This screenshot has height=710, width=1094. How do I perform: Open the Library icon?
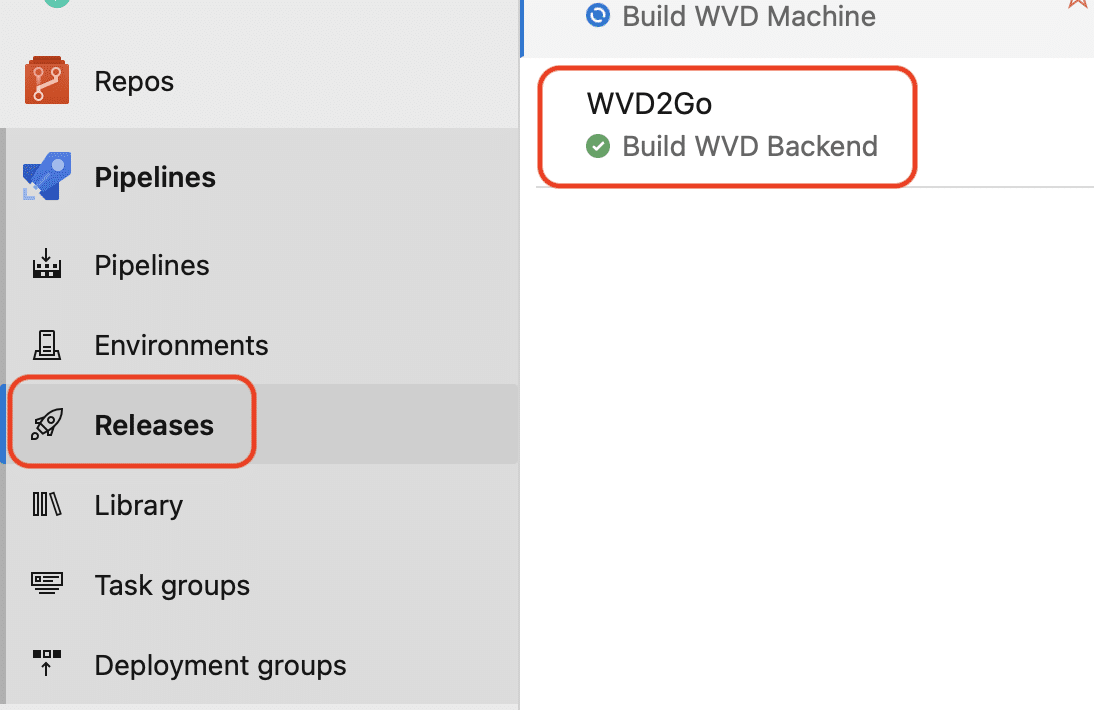pos(47,504)
